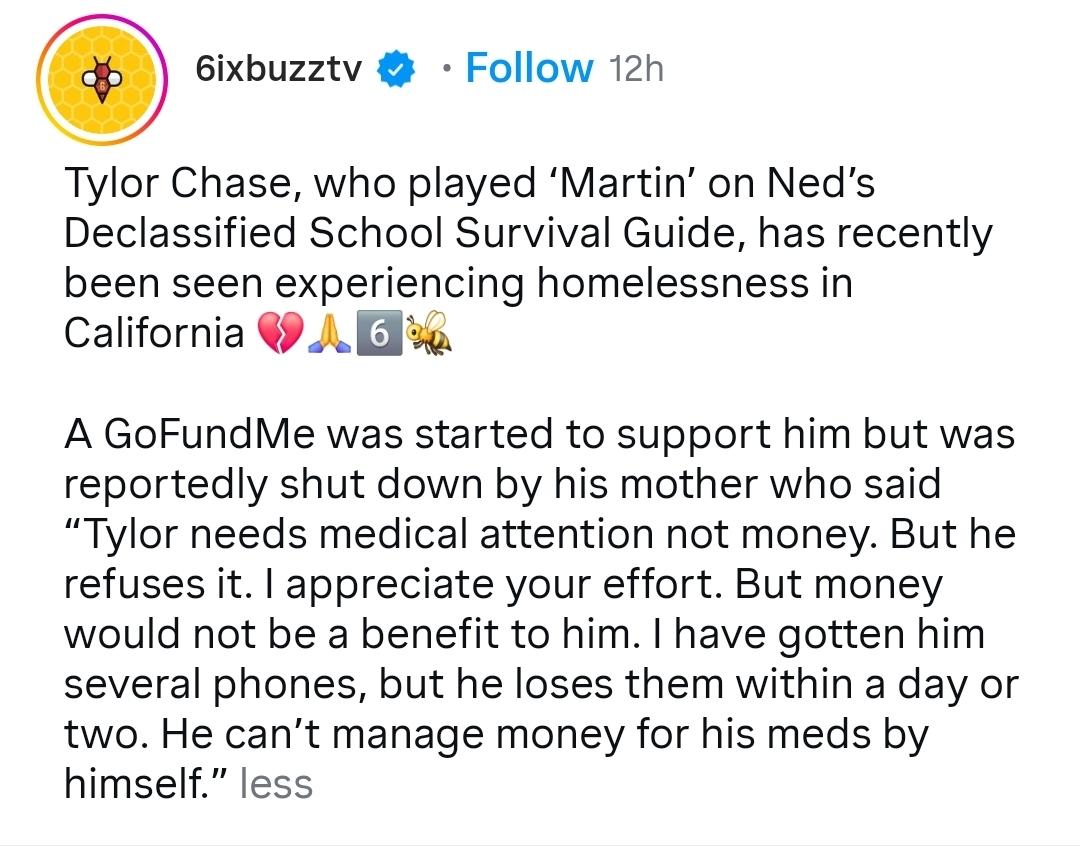Click the 6ixbuzztv username

click(x=279, y=69)
